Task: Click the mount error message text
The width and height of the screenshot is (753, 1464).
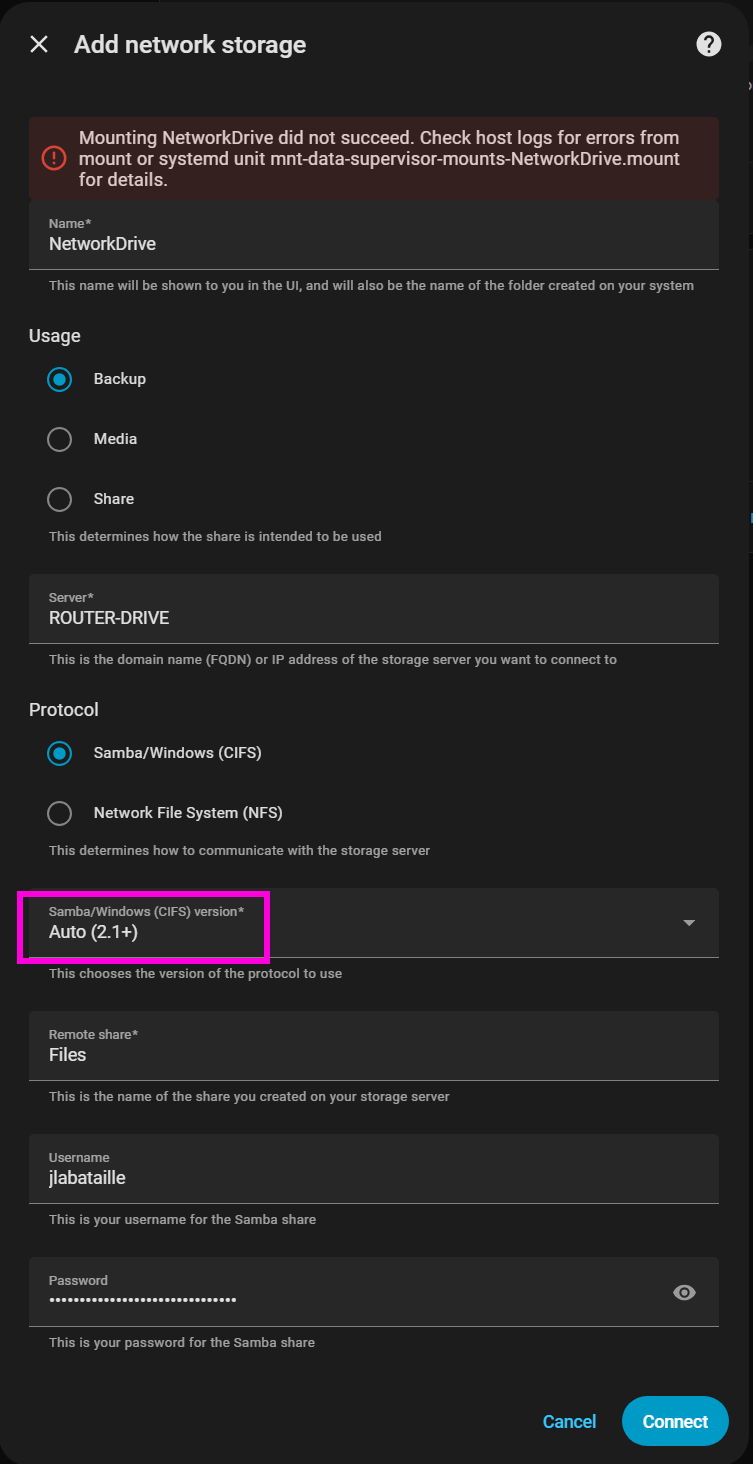Action: [380, 159]
